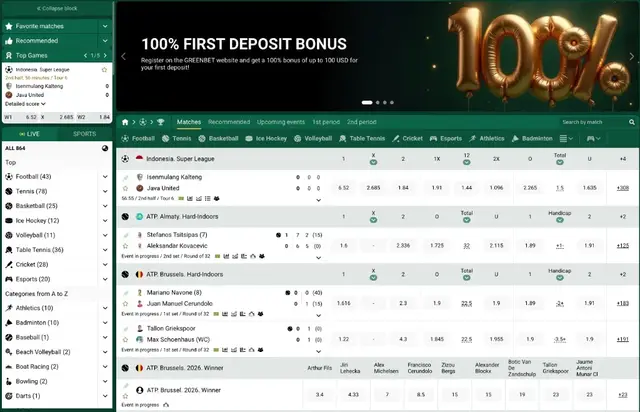Bet on odds 6.52 for Isenmulang Kalteng

[x=344, y=188]
